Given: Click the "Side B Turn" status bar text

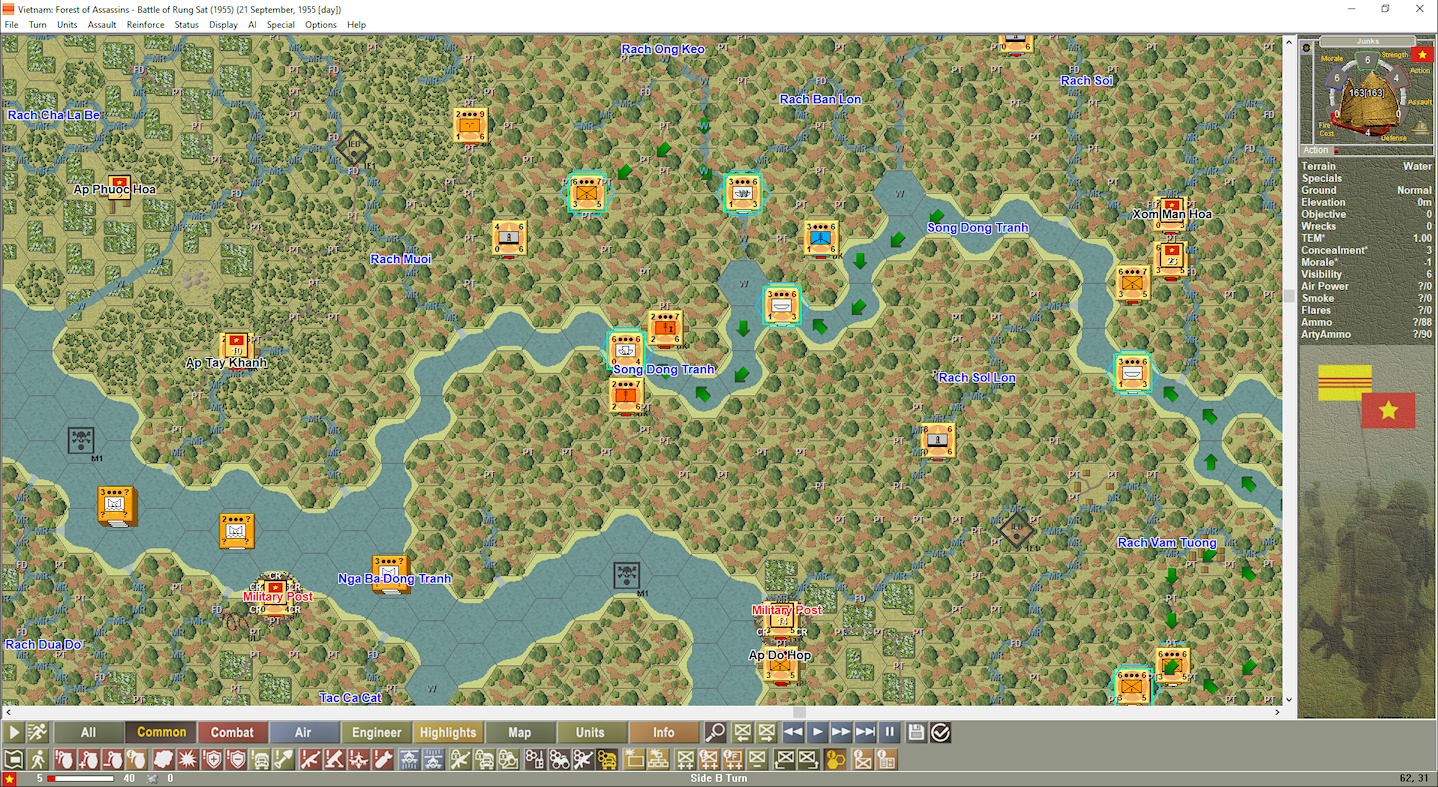Looking at the screenshot, I should (x=718, y=778).
